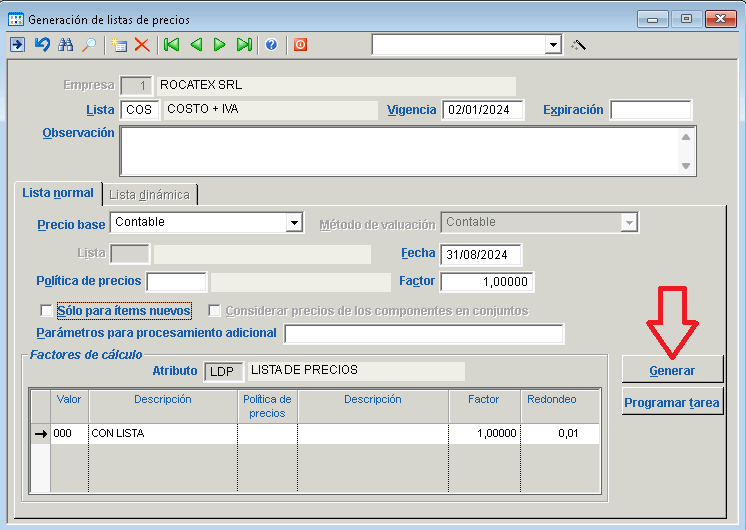Open the toolbar combo box dropdown
This screenshot has height=530, width=746.
click(553, 45)
